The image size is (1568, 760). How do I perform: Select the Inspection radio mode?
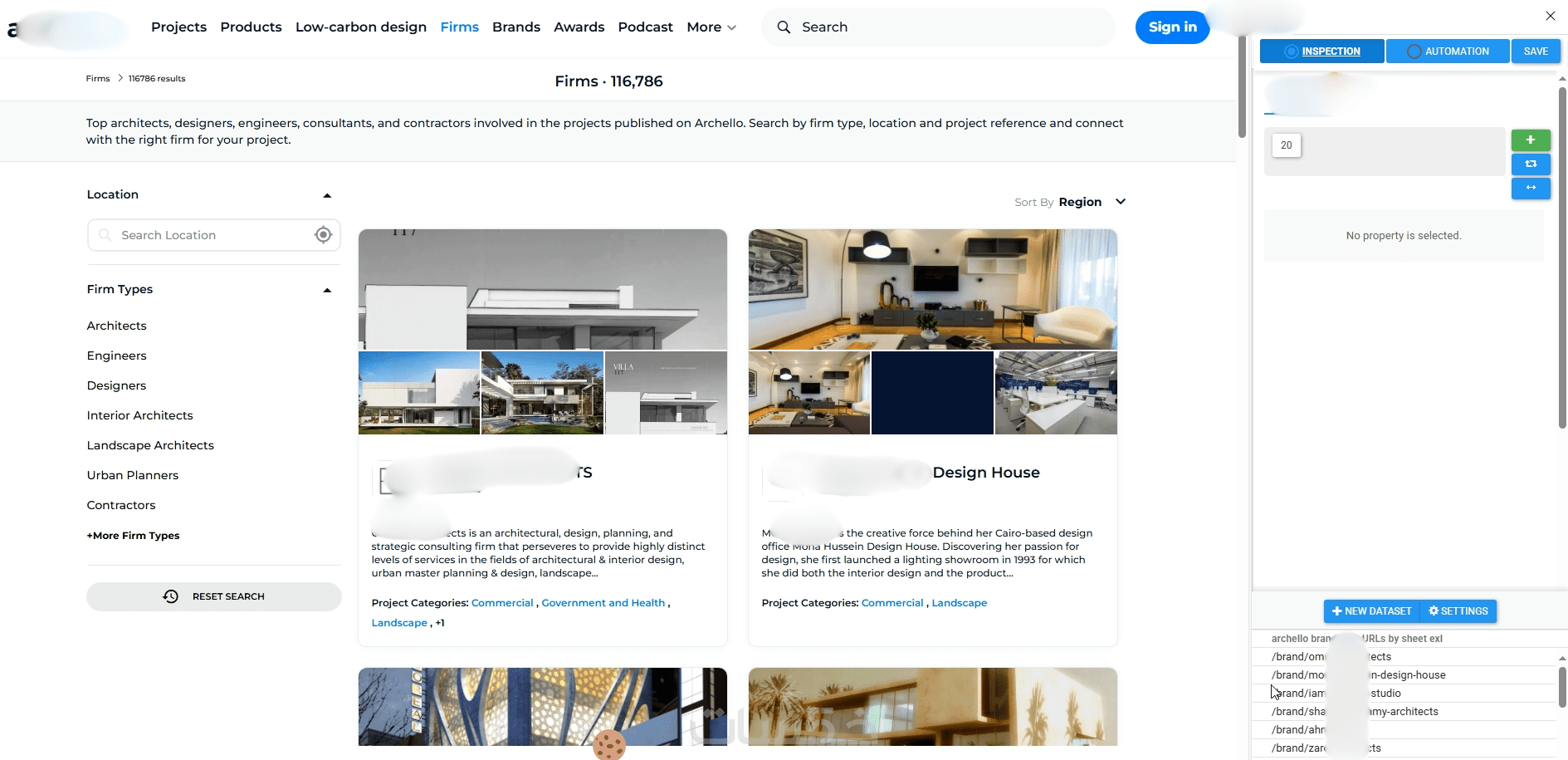point(1322,51)
